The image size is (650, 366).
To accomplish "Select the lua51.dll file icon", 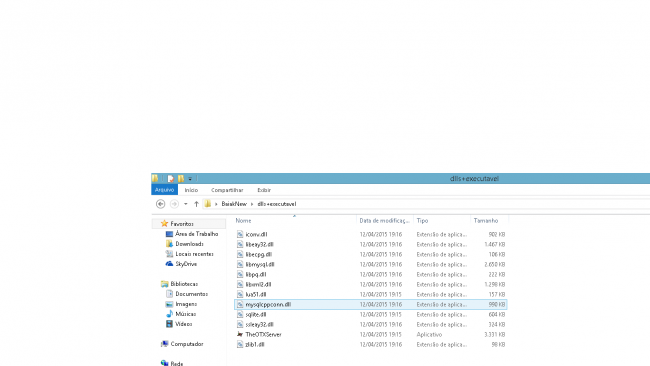I will [240, 294].
